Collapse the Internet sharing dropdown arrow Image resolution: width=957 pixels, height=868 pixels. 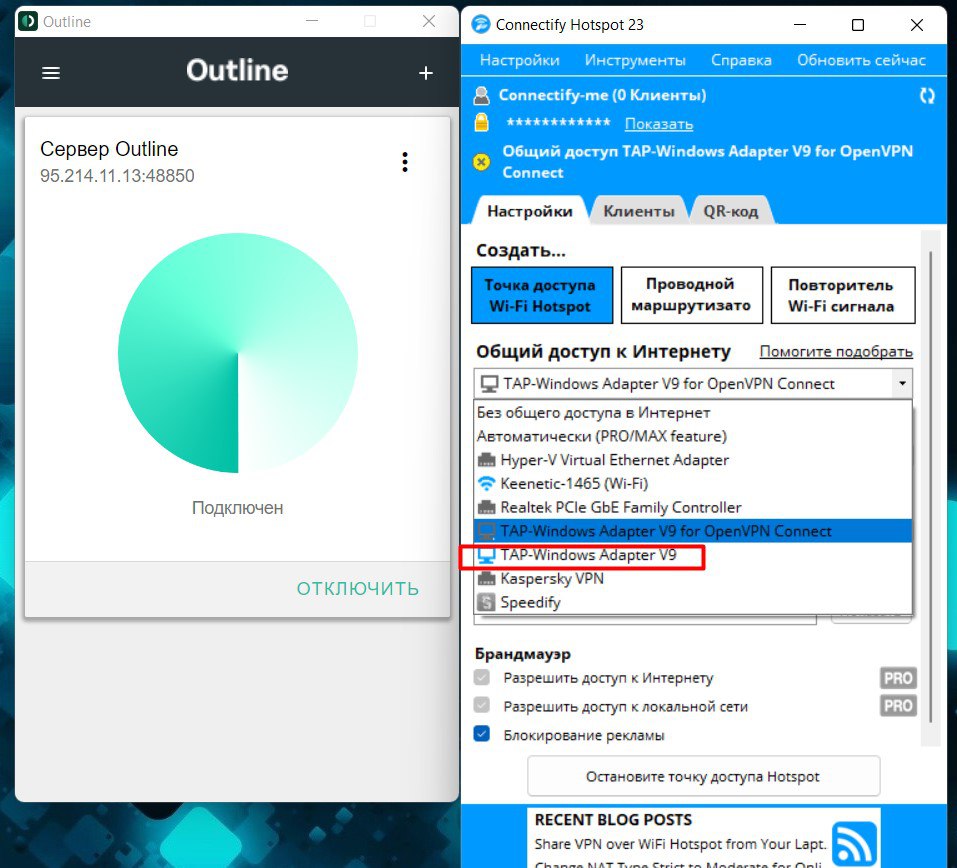coord(902,384)
